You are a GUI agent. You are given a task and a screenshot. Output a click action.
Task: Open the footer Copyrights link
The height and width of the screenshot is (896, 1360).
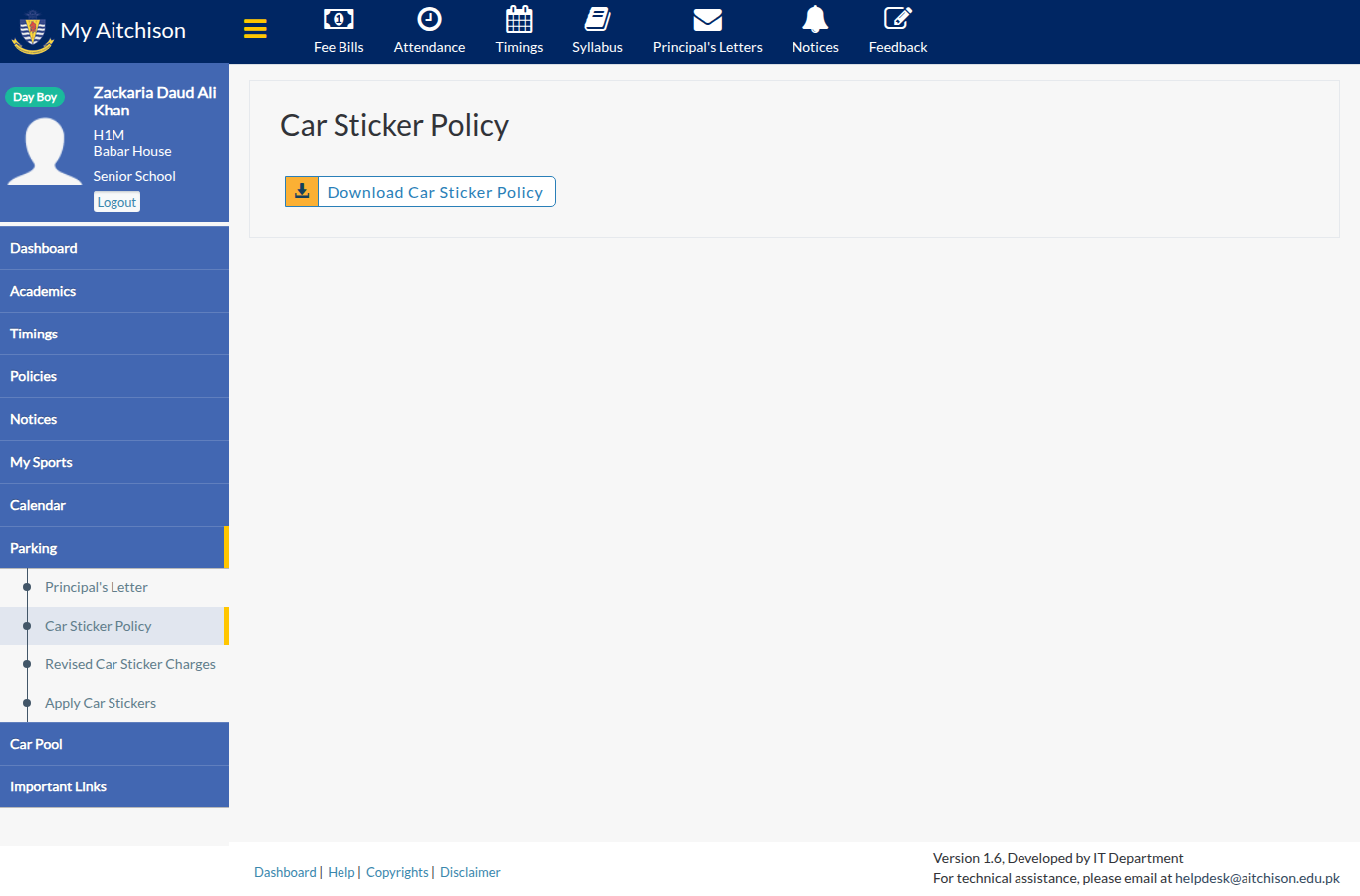(397, 872)
